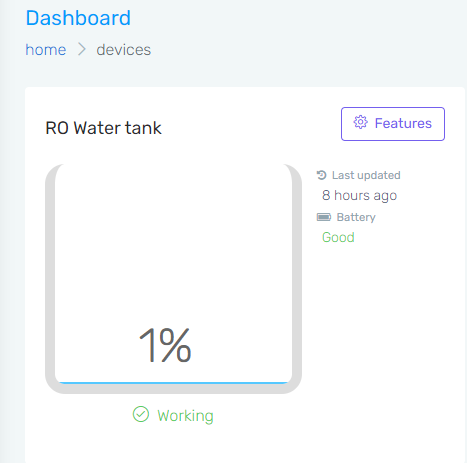Click the Battery icon
The image size is (467, 463).
tap(324, 217)
